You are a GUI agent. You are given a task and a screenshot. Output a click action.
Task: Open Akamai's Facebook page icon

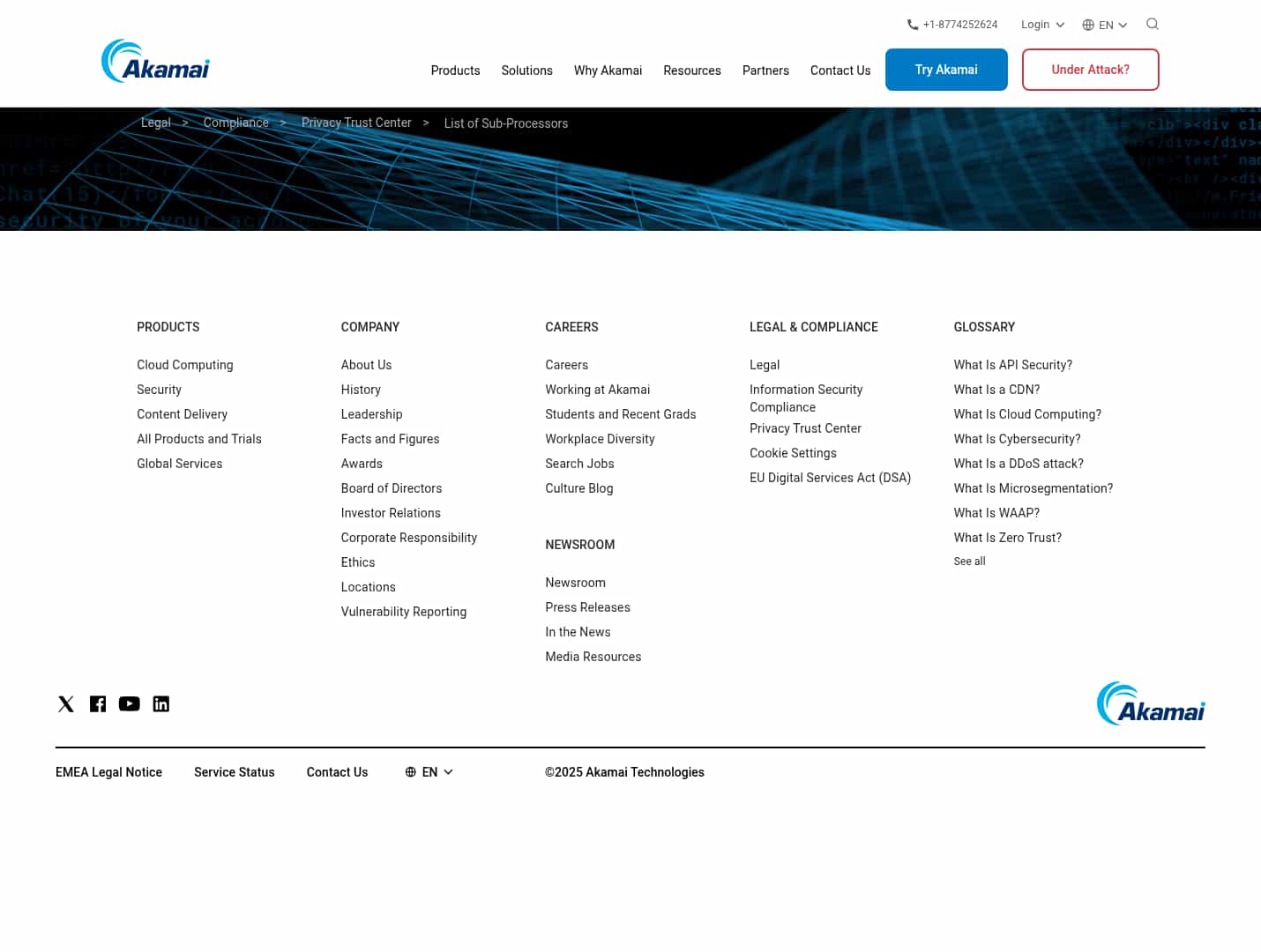click(x=98, y=703)
